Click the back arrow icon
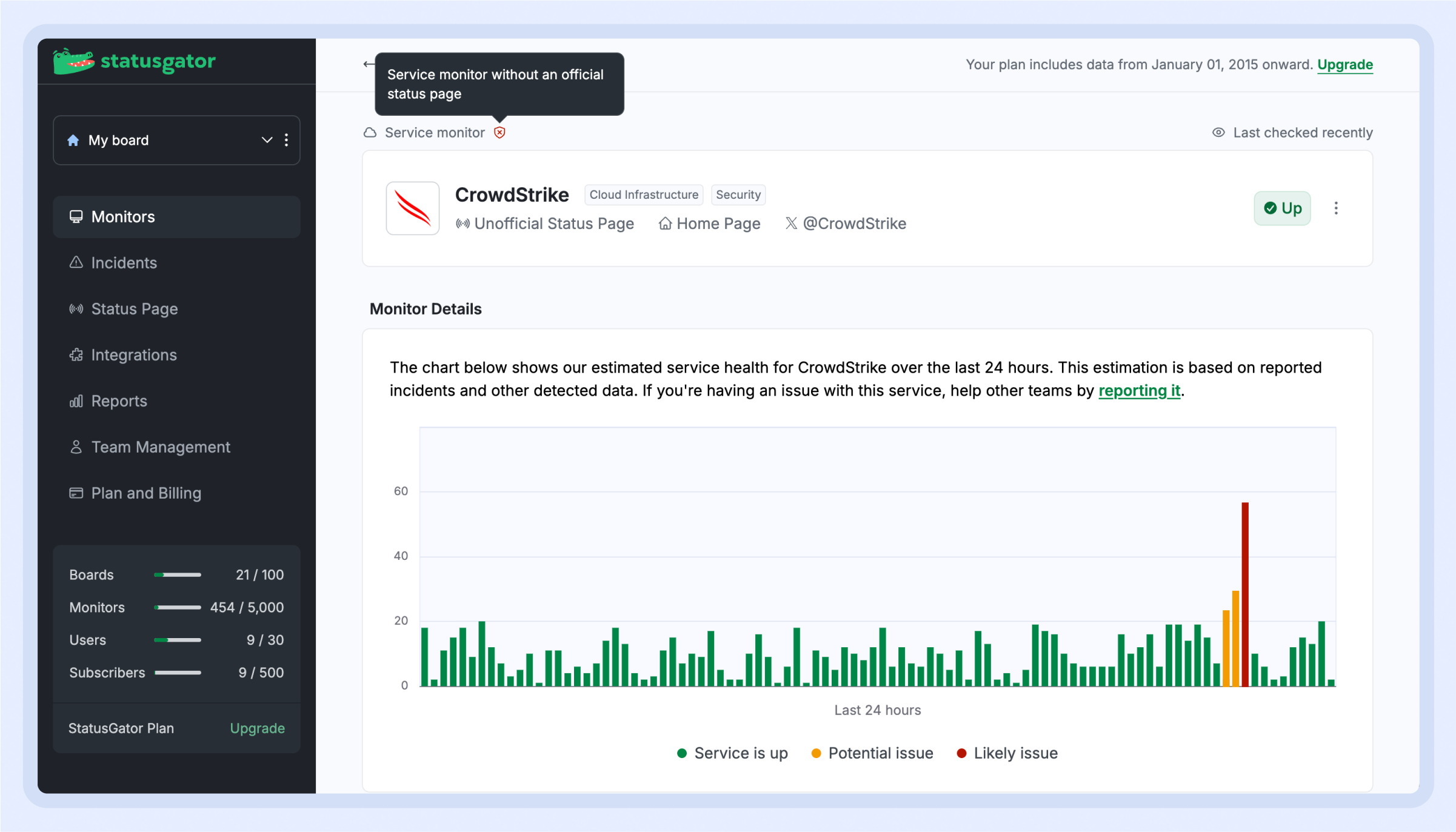1456x832 pixels. 368,64
